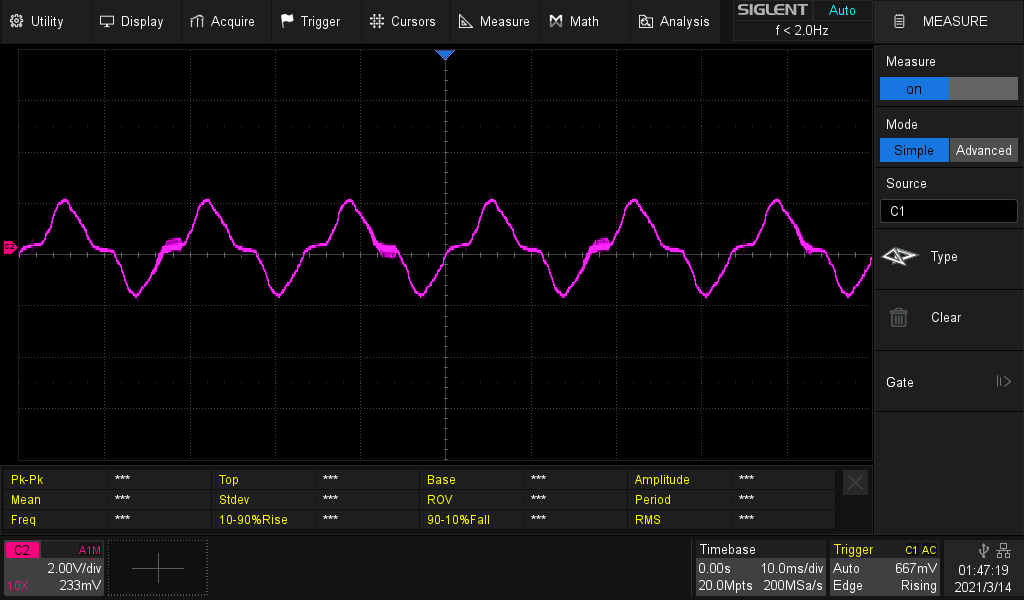Open the Analysis menu
The width and height of the screenshot is (1024, 600).
click(674, 21)
